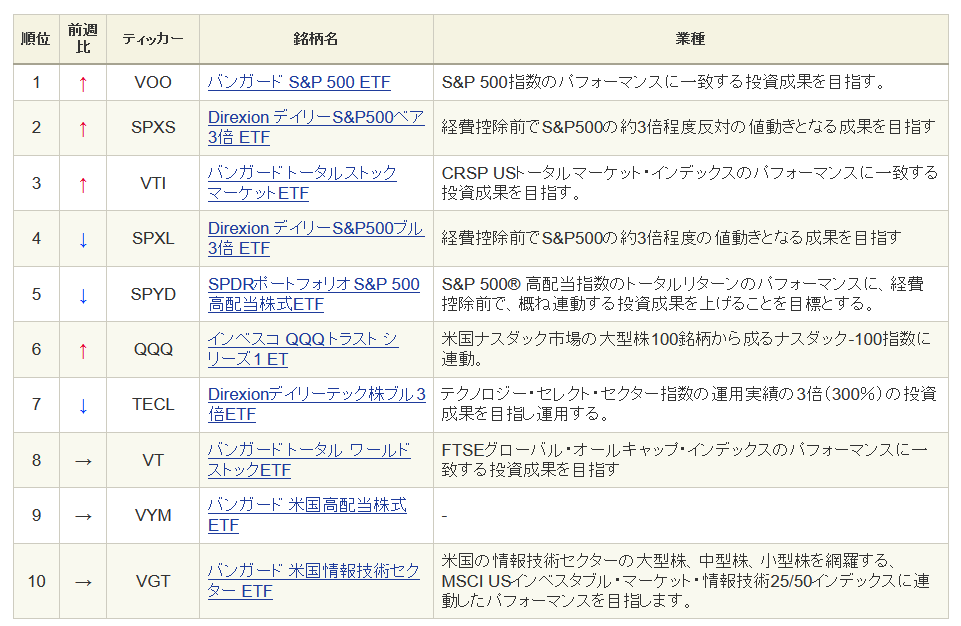Open インベスコ QQQトラスト シリーズ1 link
This screenshot has height=626, width=961.
(303, 349)
